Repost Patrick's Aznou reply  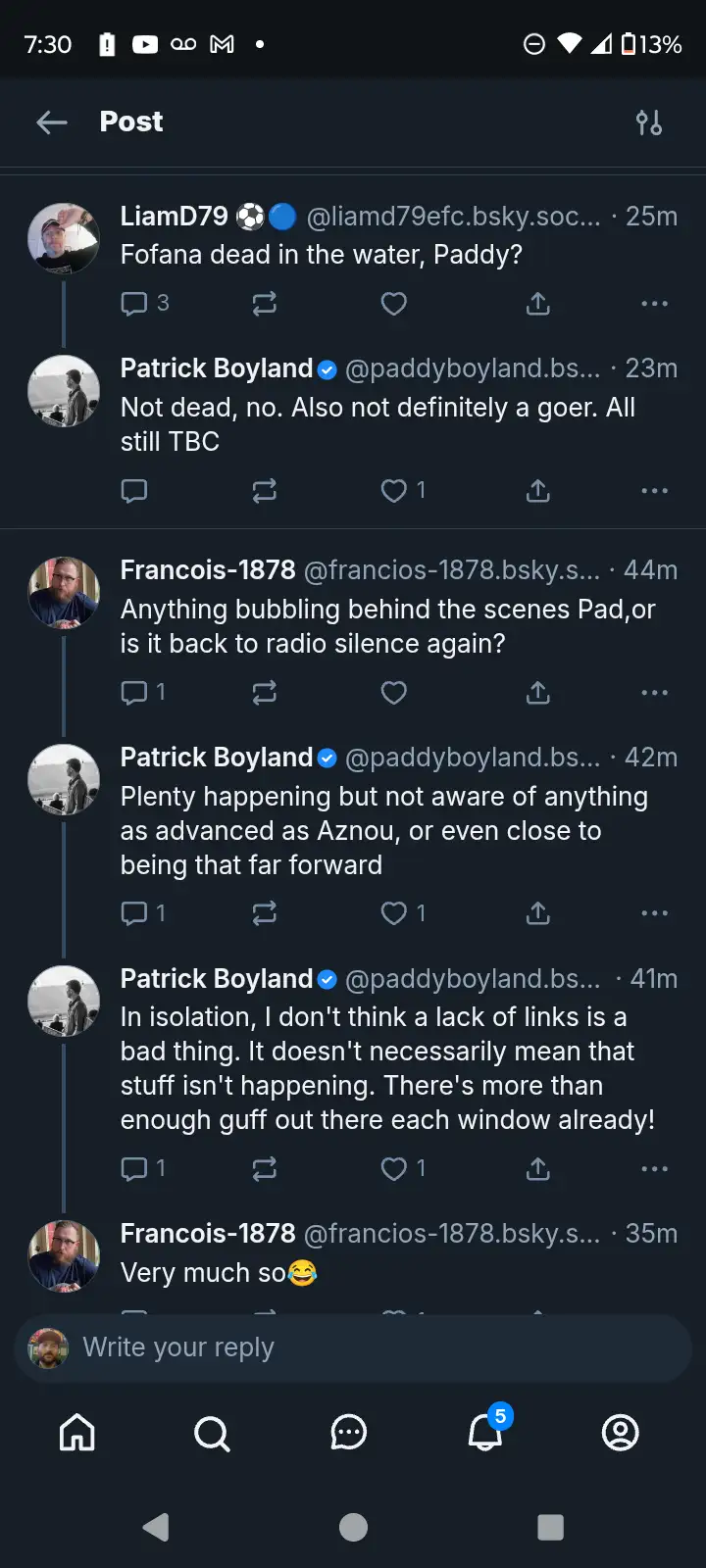point(265,913)
